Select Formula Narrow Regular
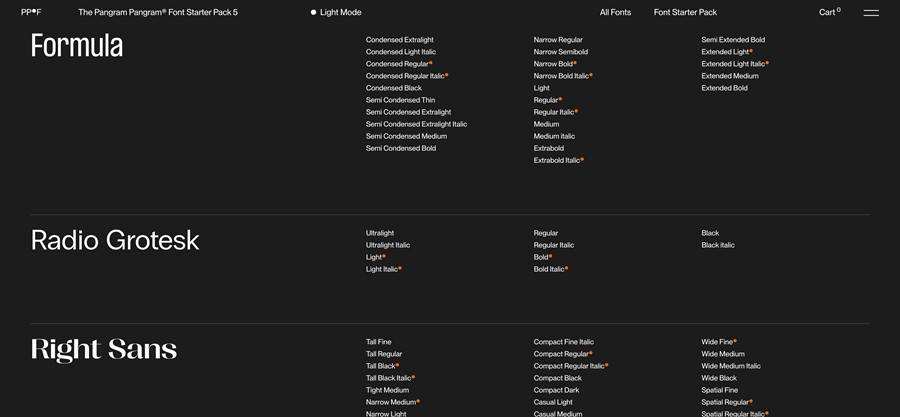 (x=558, y=40)
